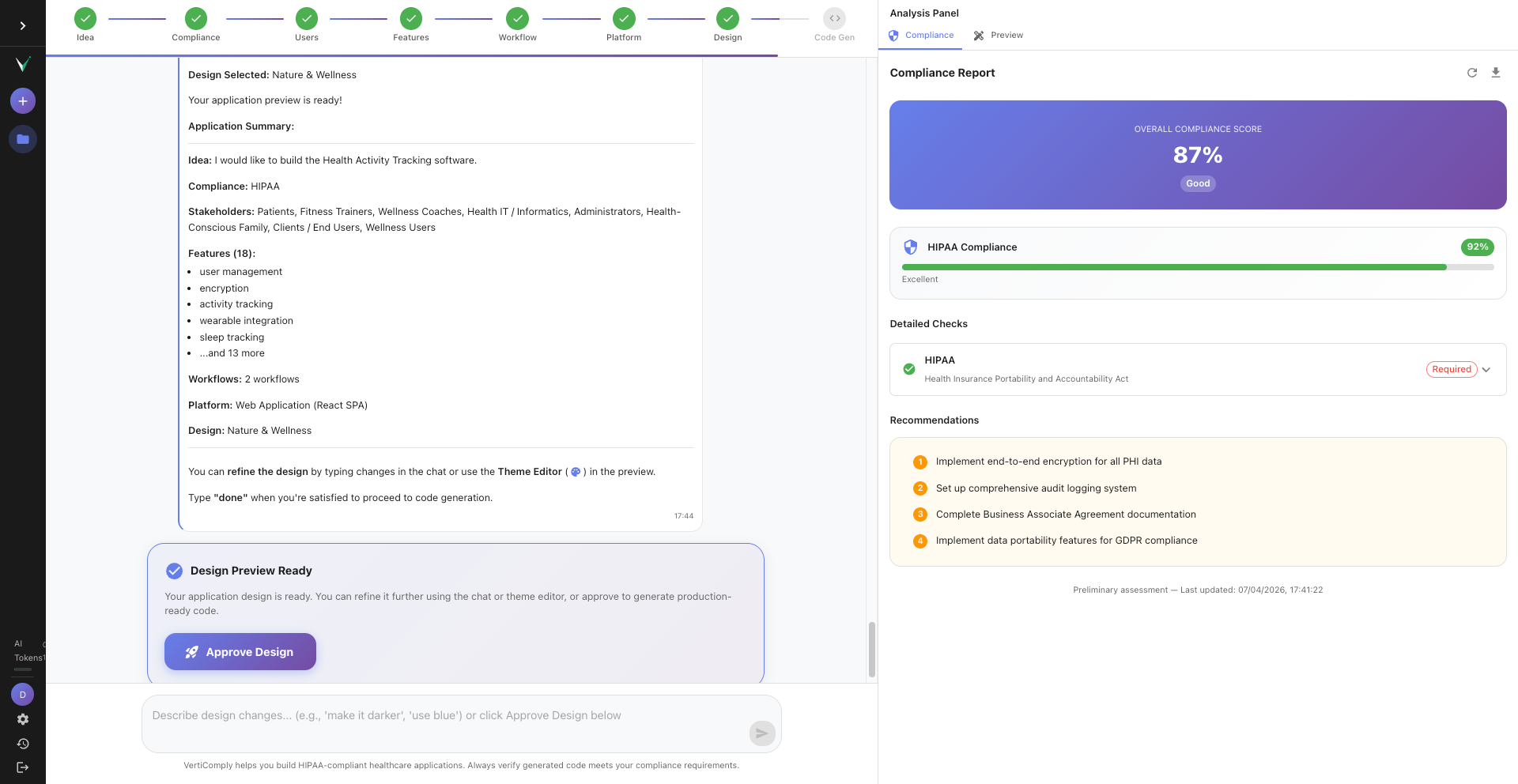Log out using the sidebar exit icon
The width and height of the screenshot is (1518, 784).
(23, 767)
